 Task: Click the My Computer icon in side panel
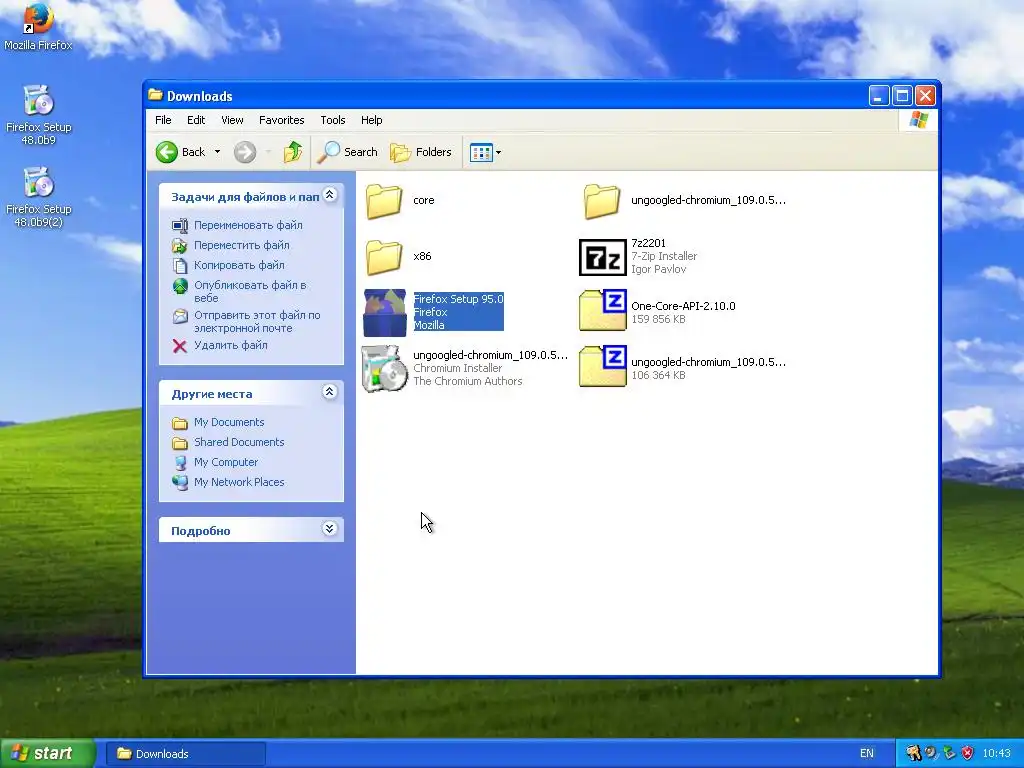pyautogui.click(x=180, y=463)
